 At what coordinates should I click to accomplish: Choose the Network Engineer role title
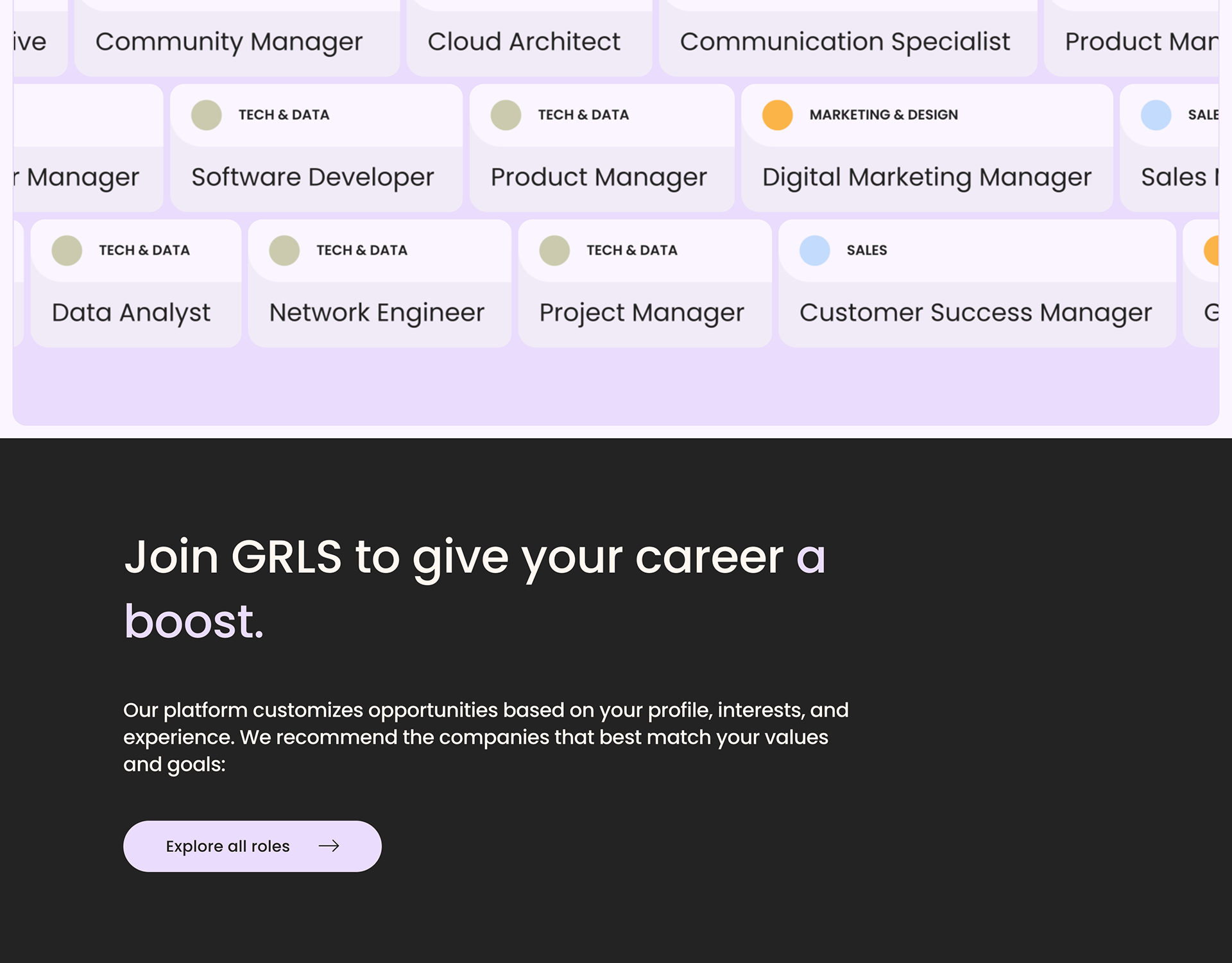coord(377,313)
